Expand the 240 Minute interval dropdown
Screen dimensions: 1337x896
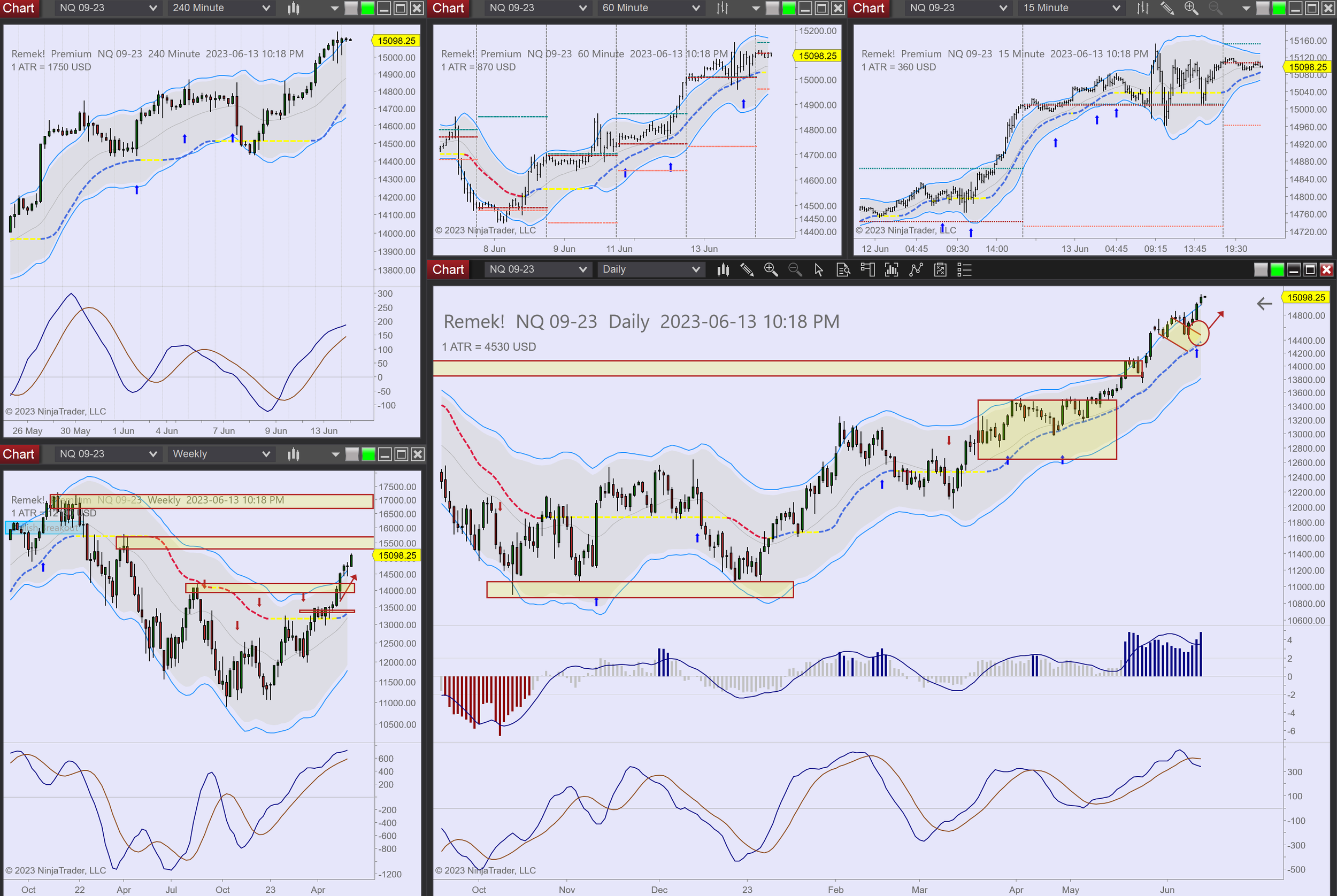[x=220, y=8]
